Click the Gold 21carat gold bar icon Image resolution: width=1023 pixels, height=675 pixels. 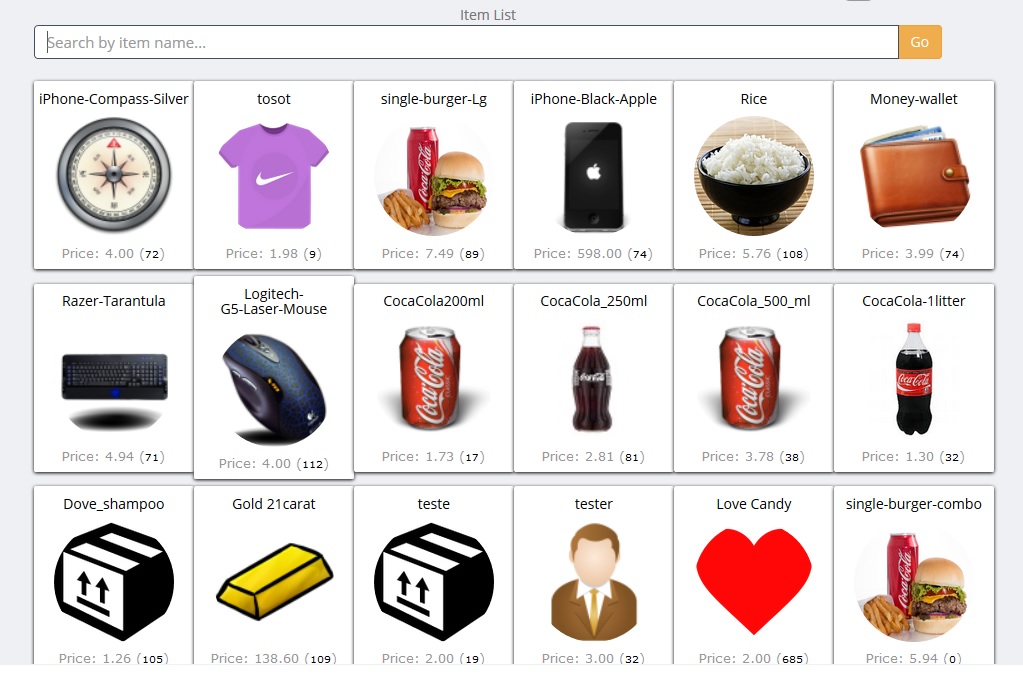273,582
